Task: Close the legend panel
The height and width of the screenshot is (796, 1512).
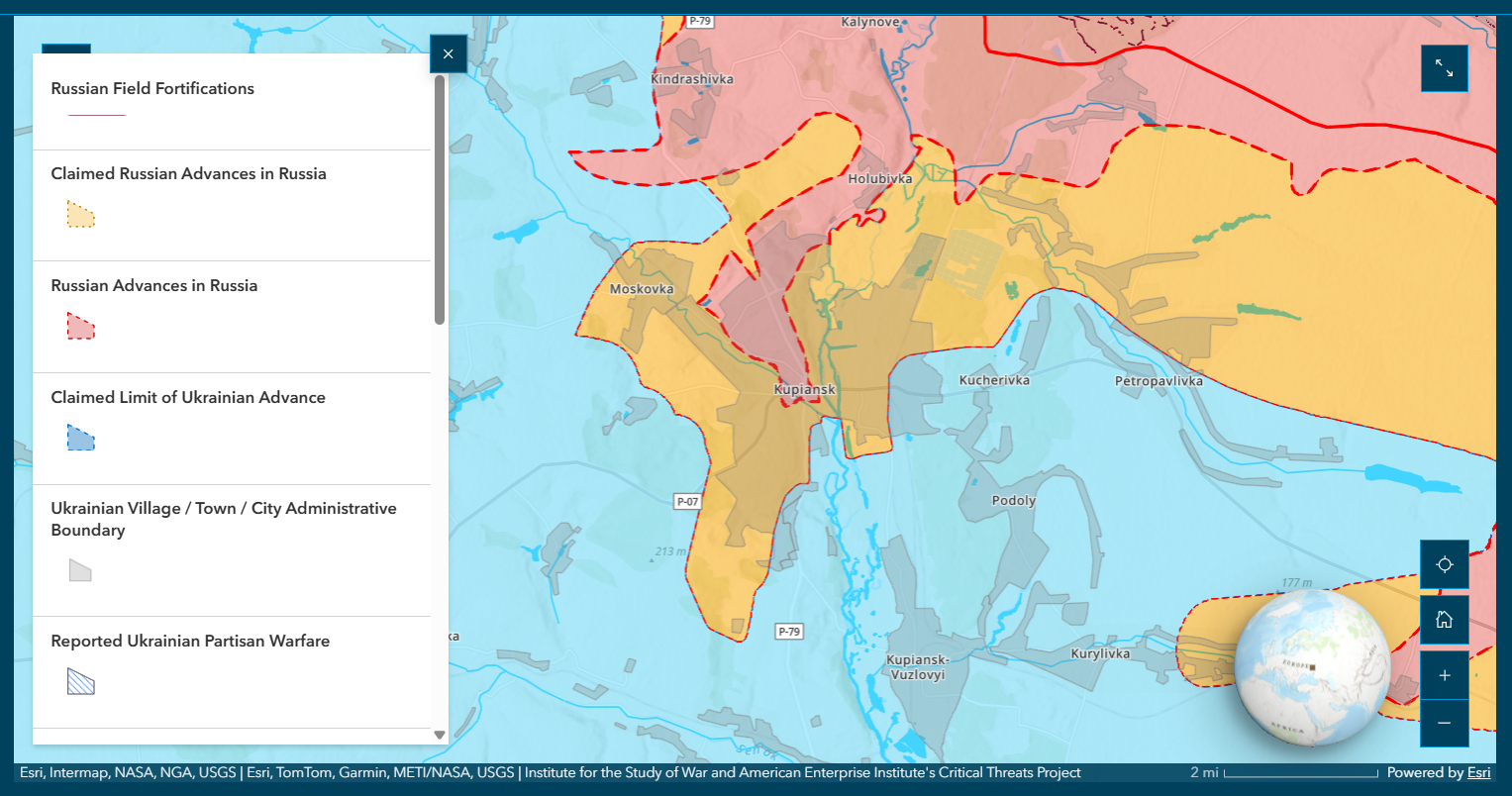Action: click(x=449, y=53)
